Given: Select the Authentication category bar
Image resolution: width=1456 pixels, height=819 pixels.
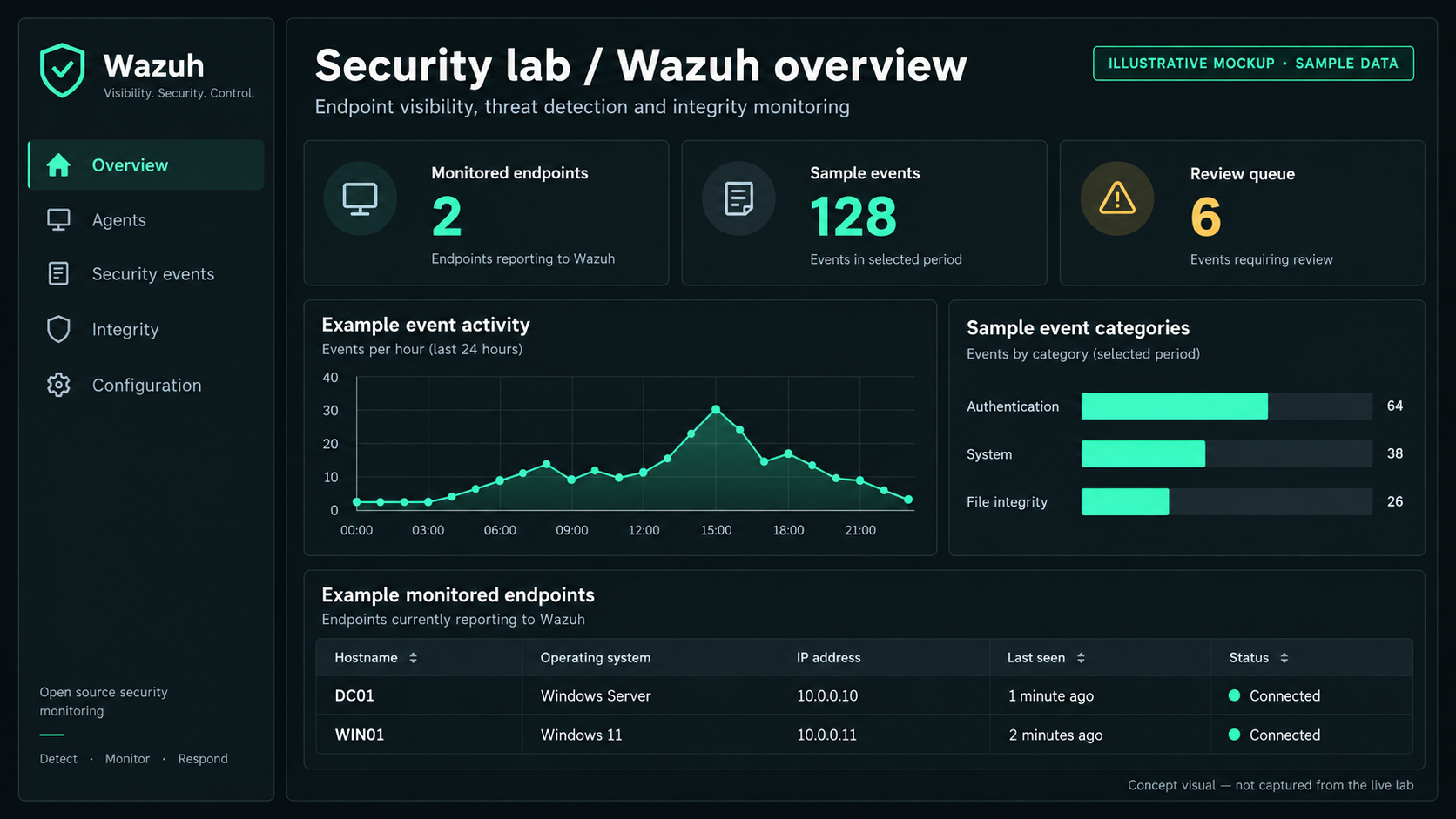Looking at the screenshot, I should (x=1174, y=406).
